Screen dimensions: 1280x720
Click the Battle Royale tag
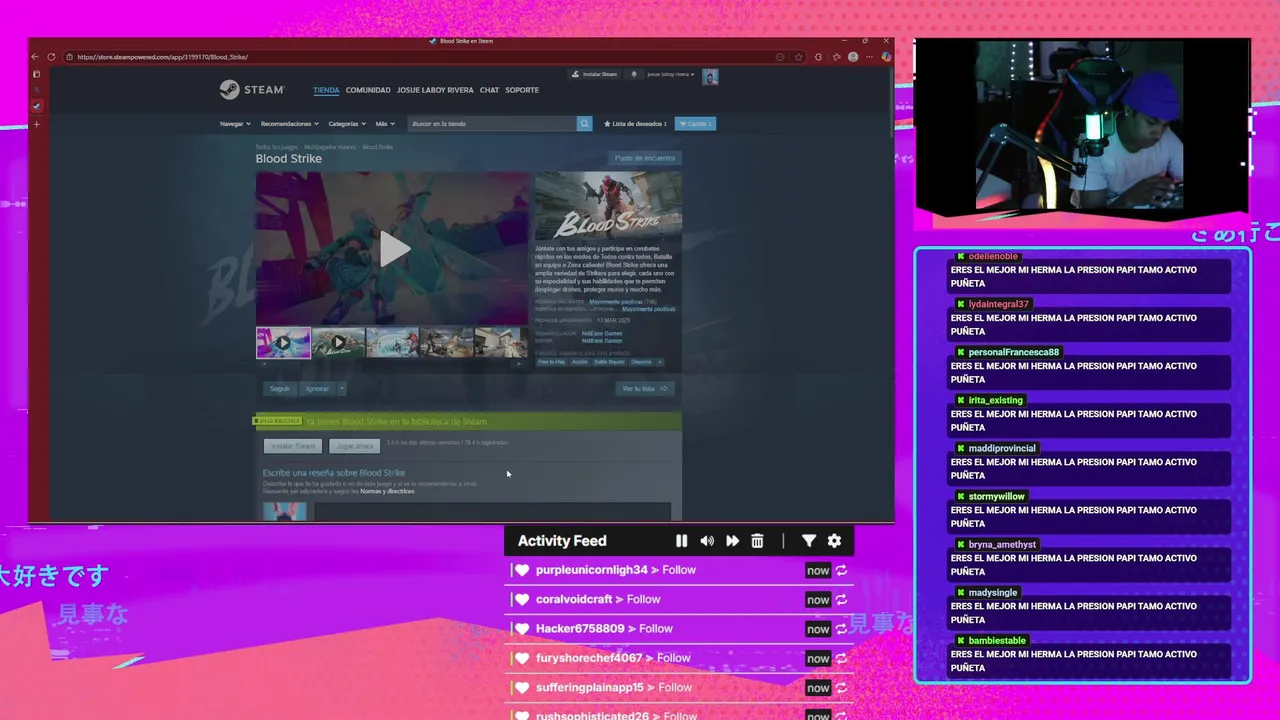(x=609, y=362)
